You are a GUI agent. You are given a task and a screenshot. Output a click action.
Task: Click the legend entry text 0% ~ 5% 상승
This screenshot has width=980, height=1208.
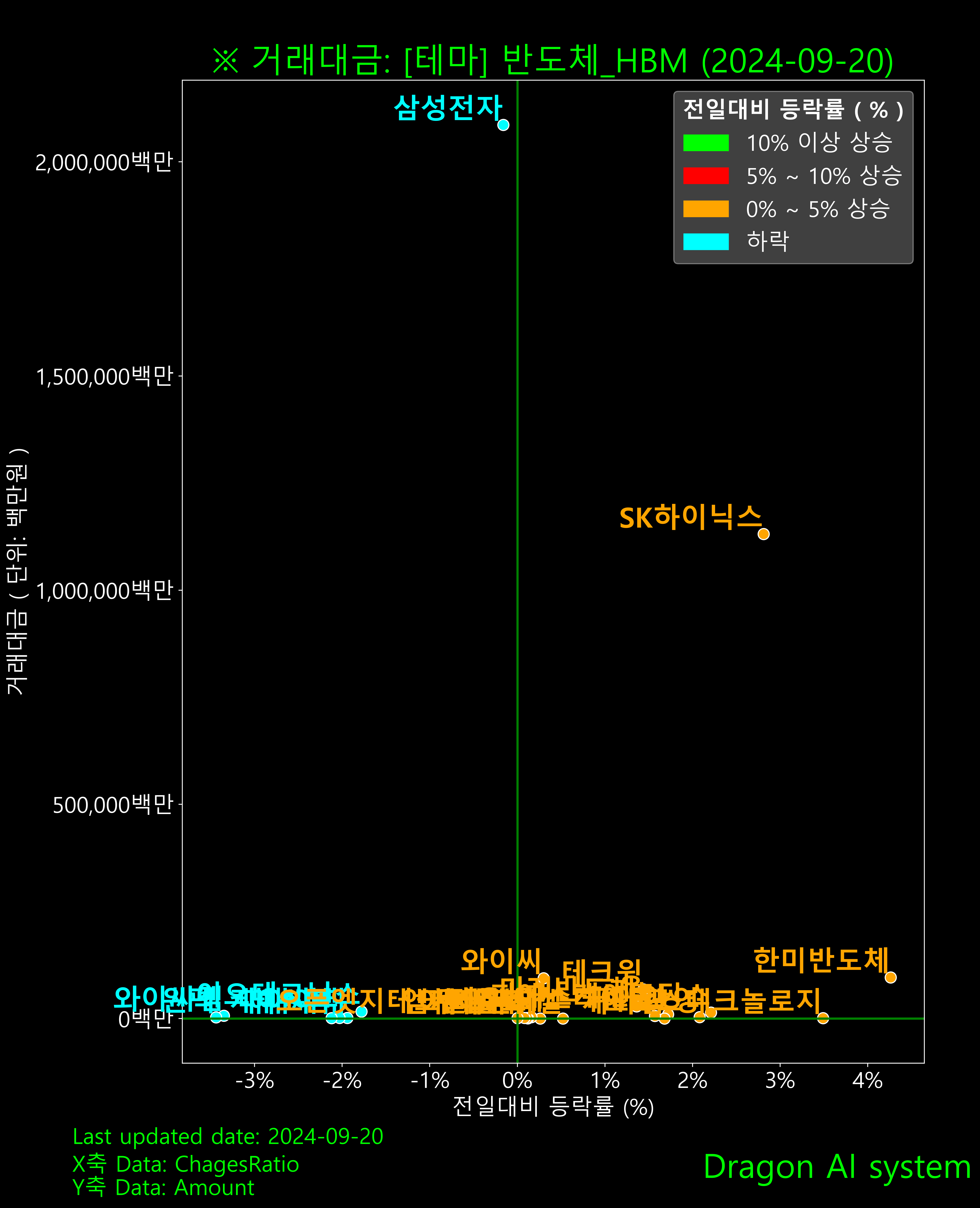[818, 209]
